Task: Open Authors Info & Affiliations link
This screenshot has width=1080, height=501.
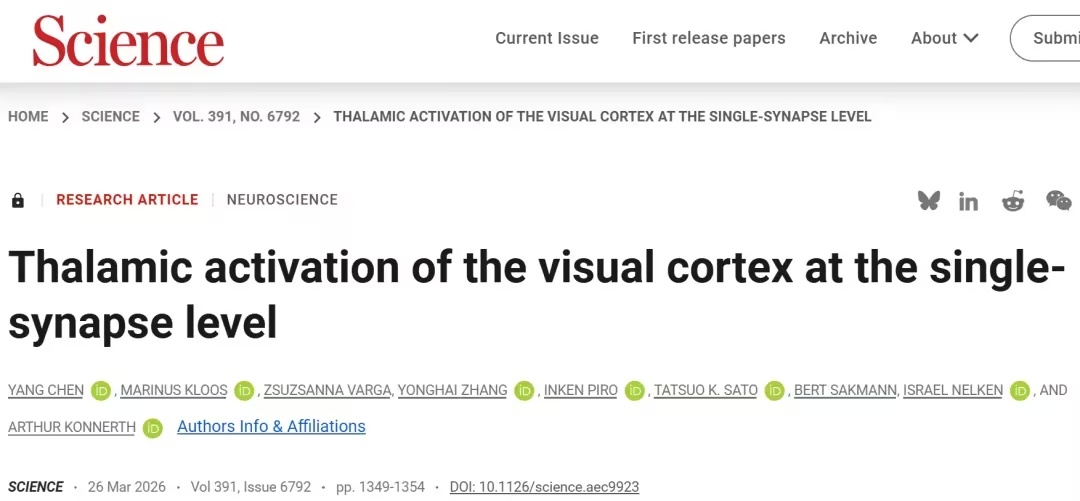Action: tap(271, 427)
